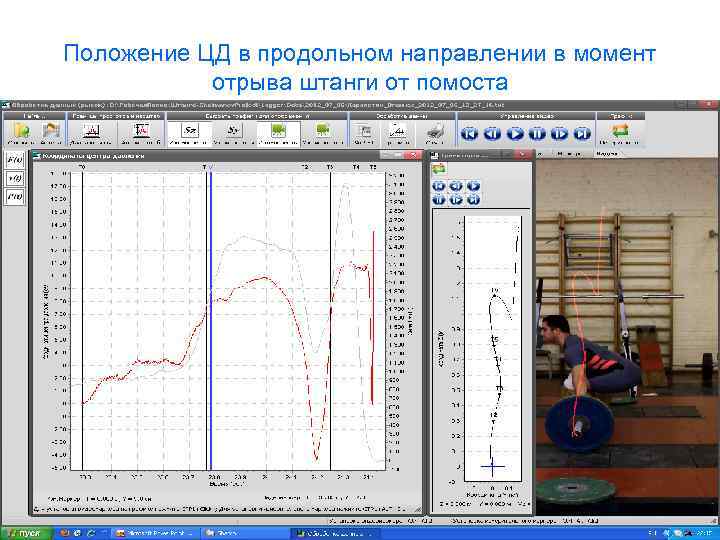This screenshot has height=540, width=720.
Task: Click the green swap arrows icon in the main toolbar
Action: 620,131
